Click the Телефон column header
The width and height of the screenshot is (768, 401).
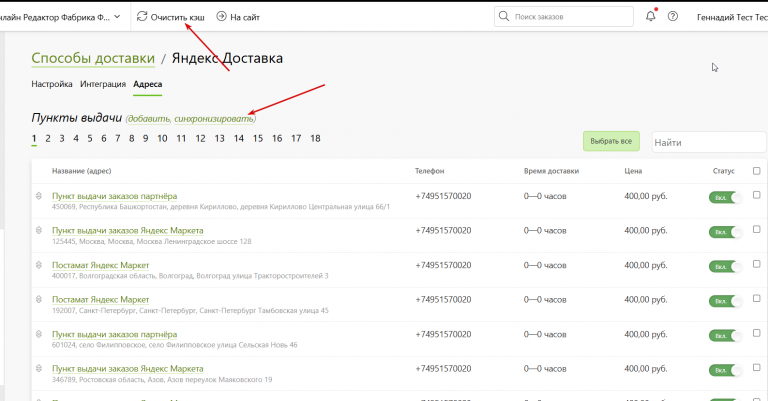(430, 171)
